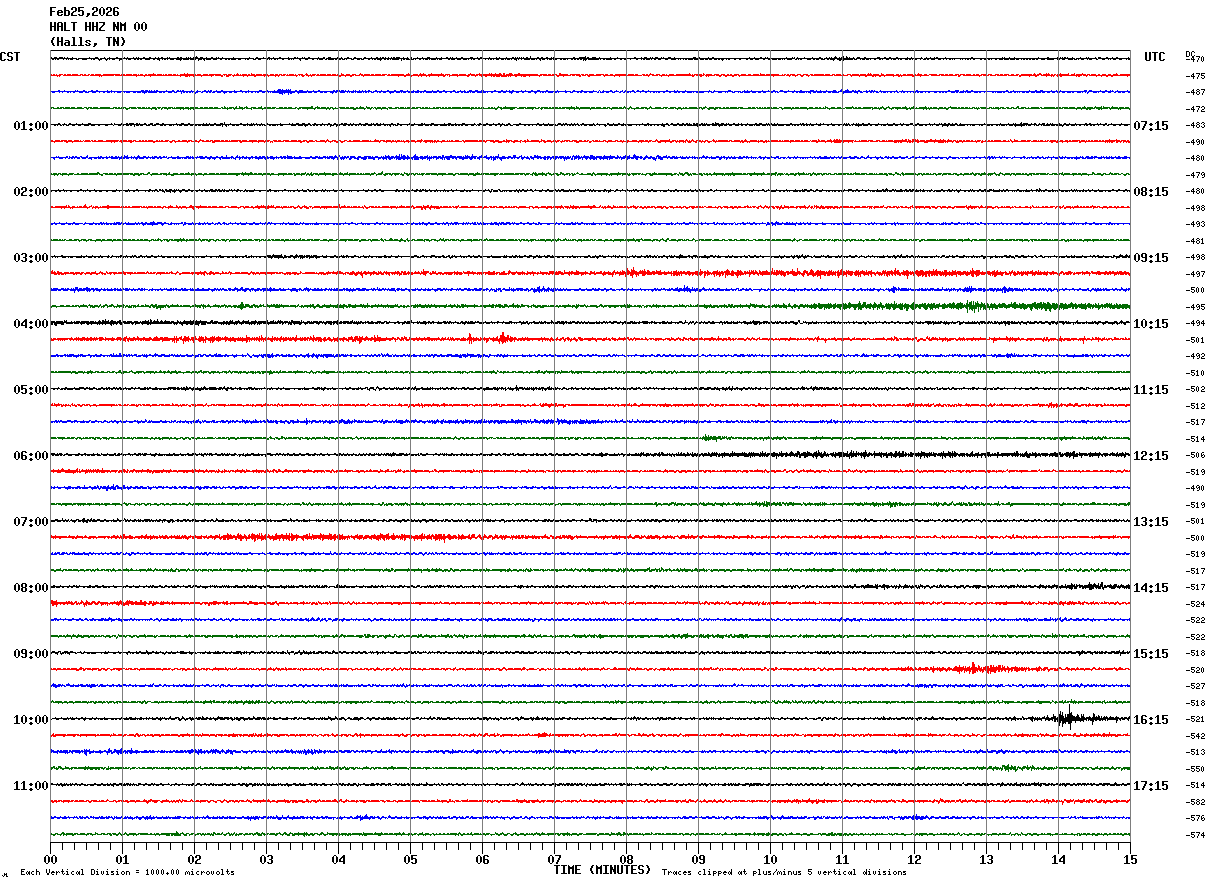Select the 03:00 CST time label
1210x886 pixels.
pos(31,258)
